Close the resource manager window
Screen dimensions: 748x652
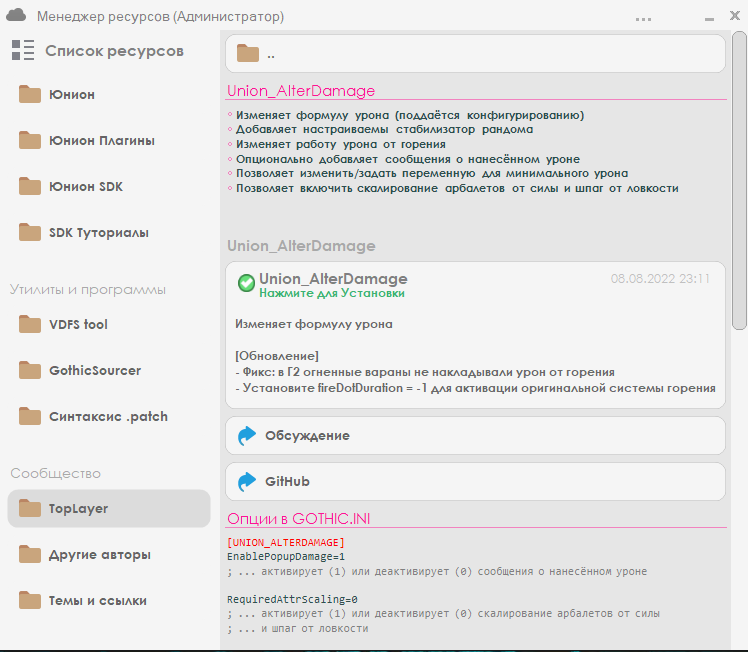(735, 16)
